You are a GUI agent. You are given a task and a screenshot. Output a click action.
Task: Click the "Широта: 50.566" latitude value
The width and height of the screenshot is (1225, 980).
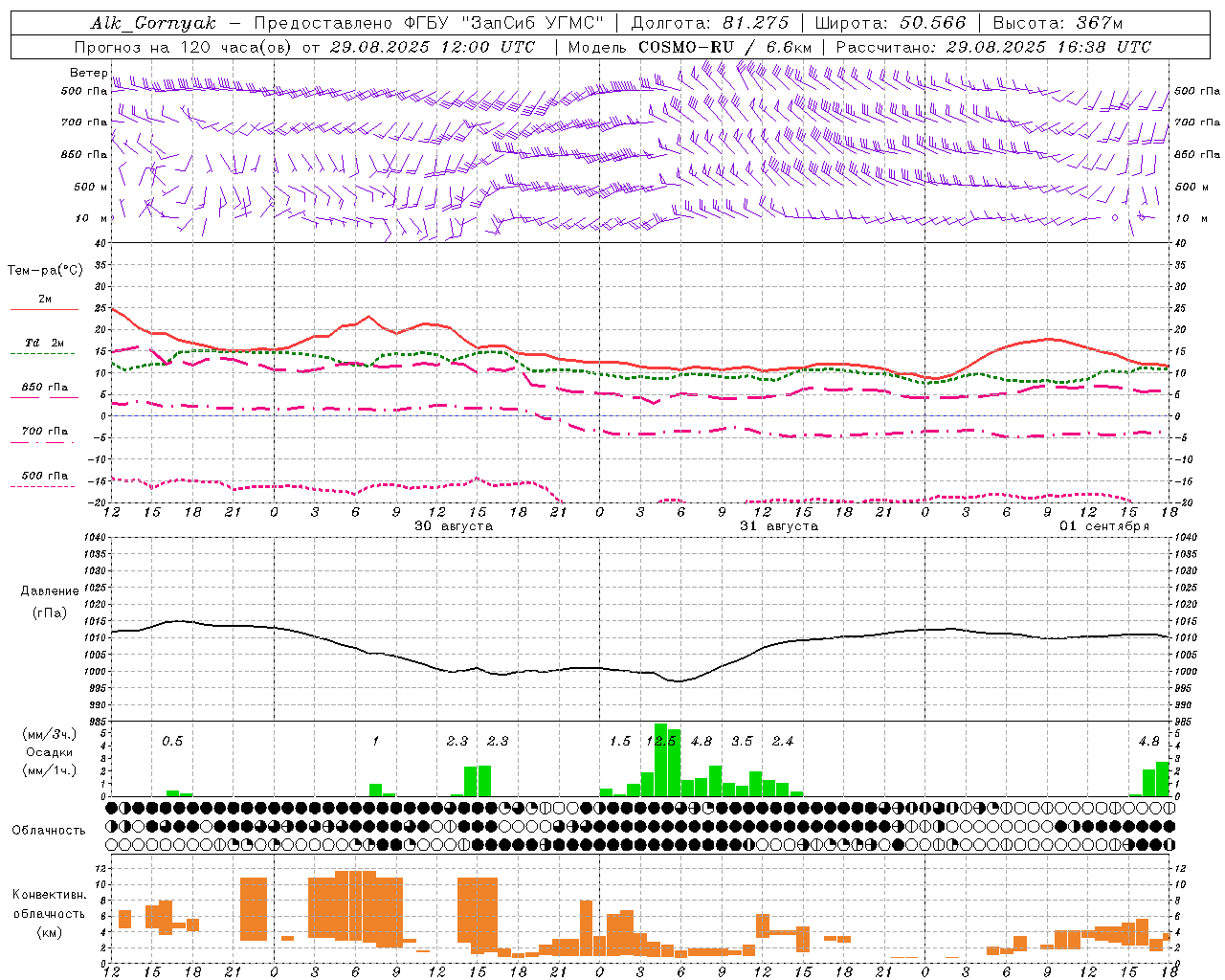[x=890, y=23]
